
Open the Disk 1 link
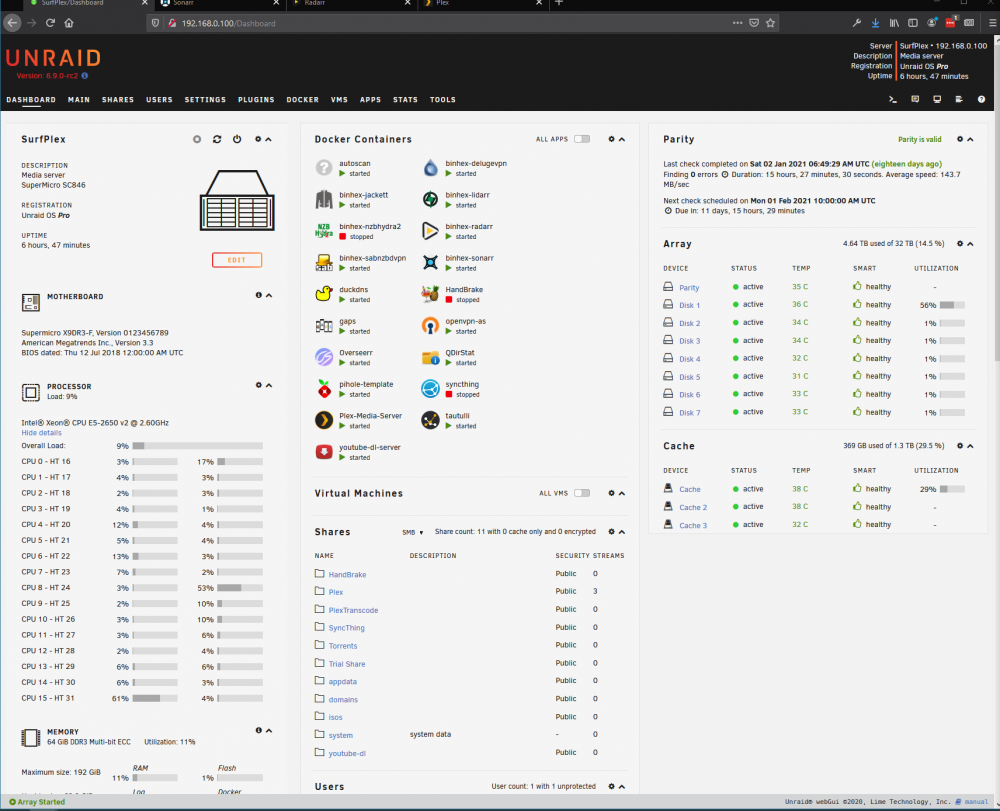pyautogui.click(x=689, y=305)
